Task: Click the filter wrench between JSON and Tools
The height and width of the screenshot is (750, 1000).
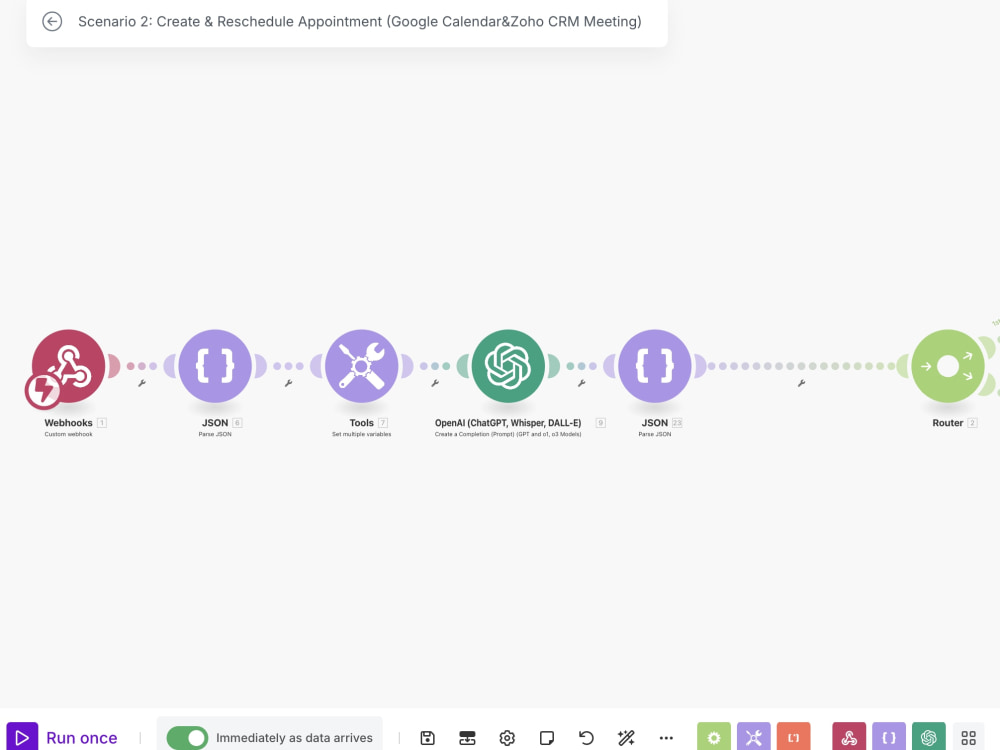Action: (x=288, y=383)
